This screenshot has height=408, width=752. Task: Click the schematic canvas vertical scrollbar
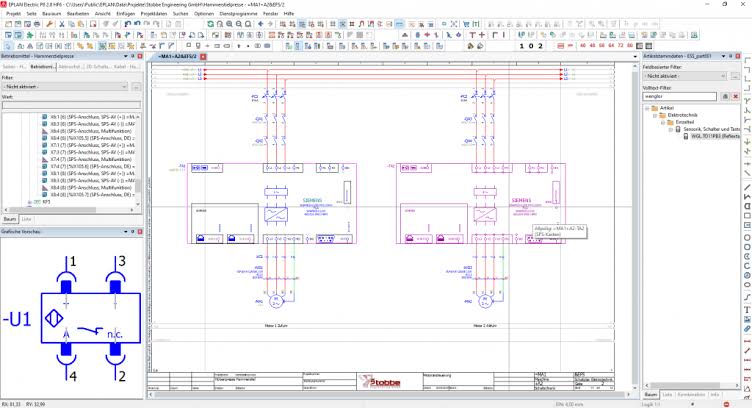click(x=635, y=225)
